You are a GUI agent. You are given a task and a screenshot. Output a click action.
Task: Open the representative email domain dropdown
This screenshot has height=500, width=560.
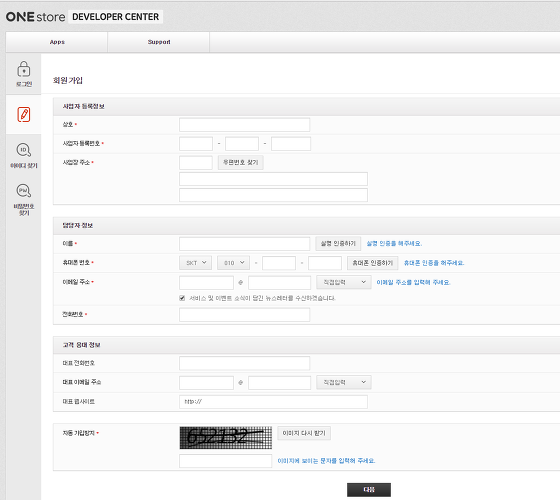pyautogui.click(x=344, y=382)
